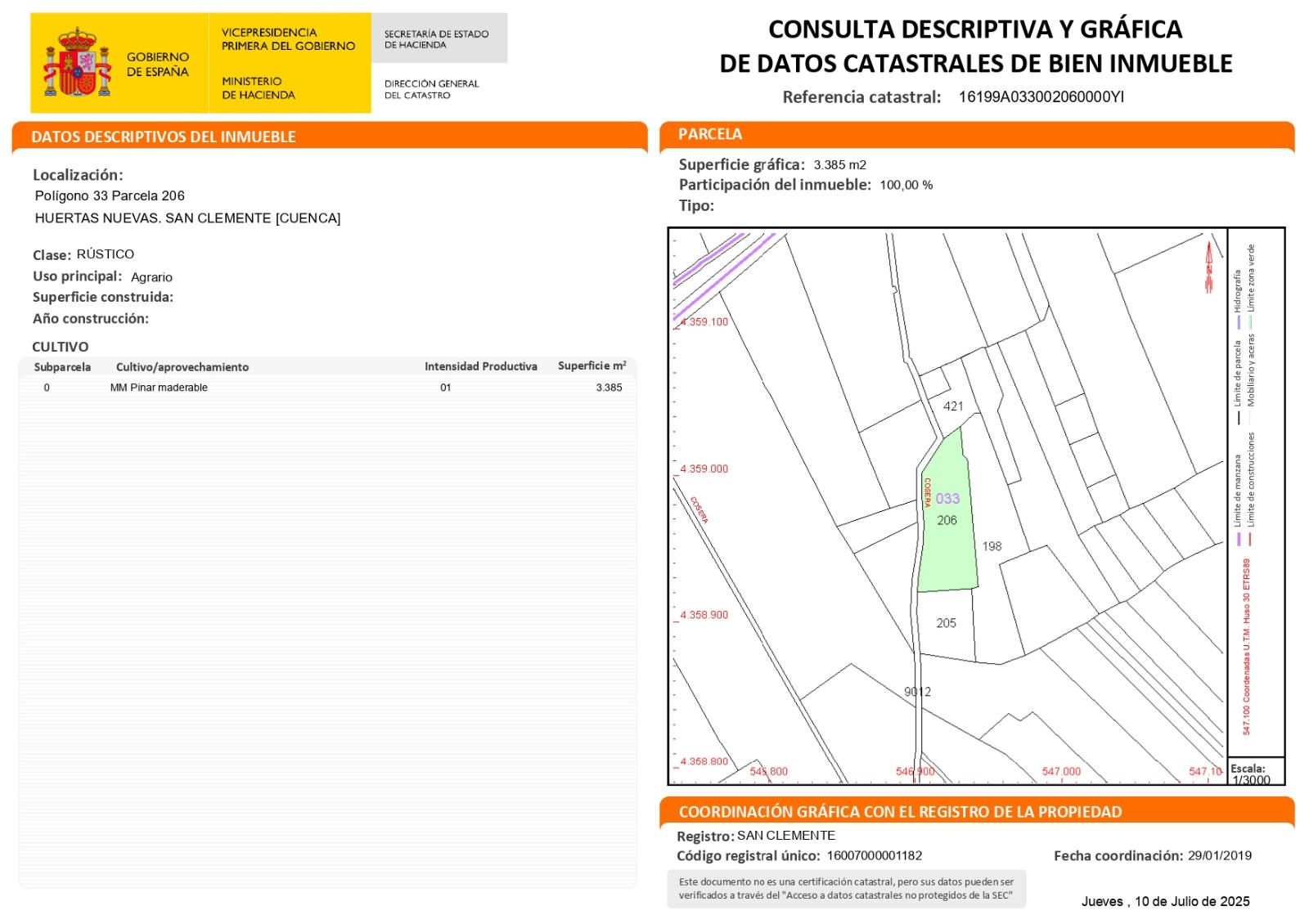Viewport: 1309px width, 924px height.
Task: Click the catastral reference 16199A033002060000YI
Action: click(x=1041, y=97)
